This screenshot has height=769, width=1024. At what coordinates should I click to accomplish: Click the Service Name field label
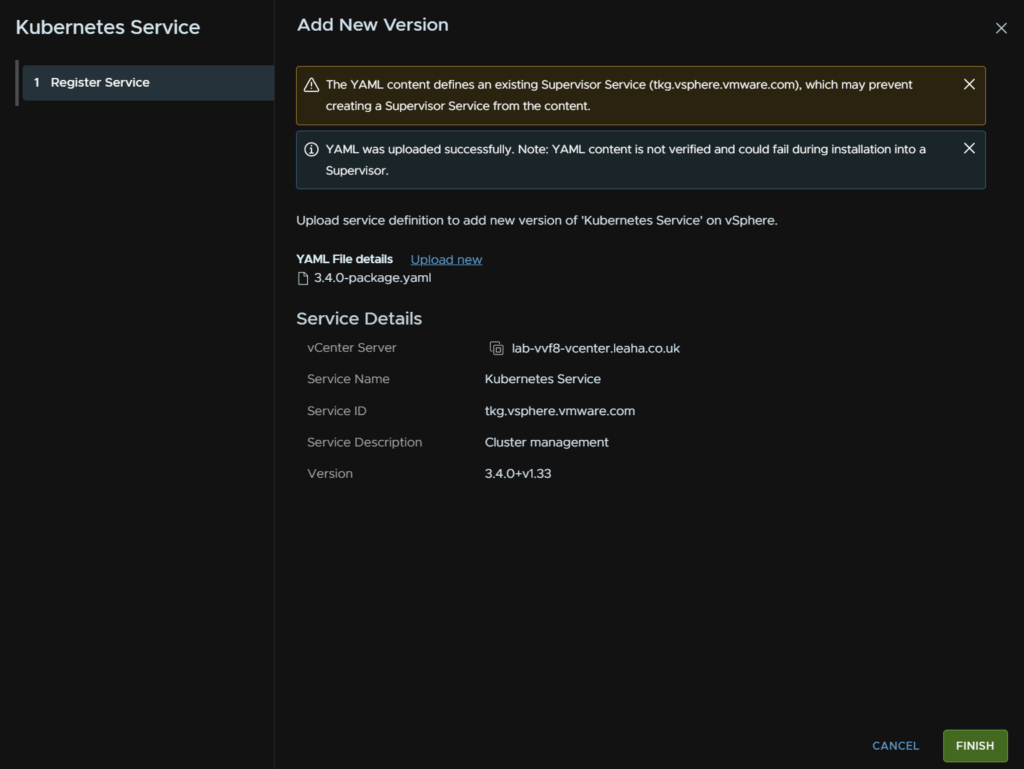pyautogui.click(x=349, y=379)
